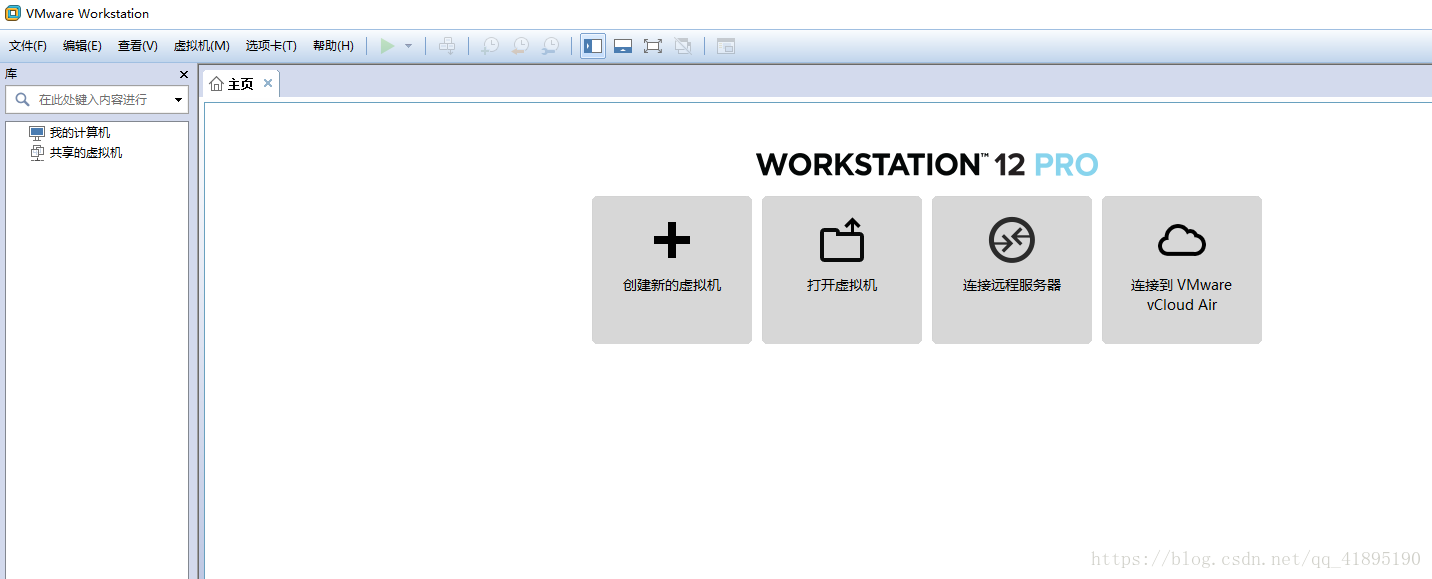
Task: Close the 库 library panel
Action: [x=183, y=74]
